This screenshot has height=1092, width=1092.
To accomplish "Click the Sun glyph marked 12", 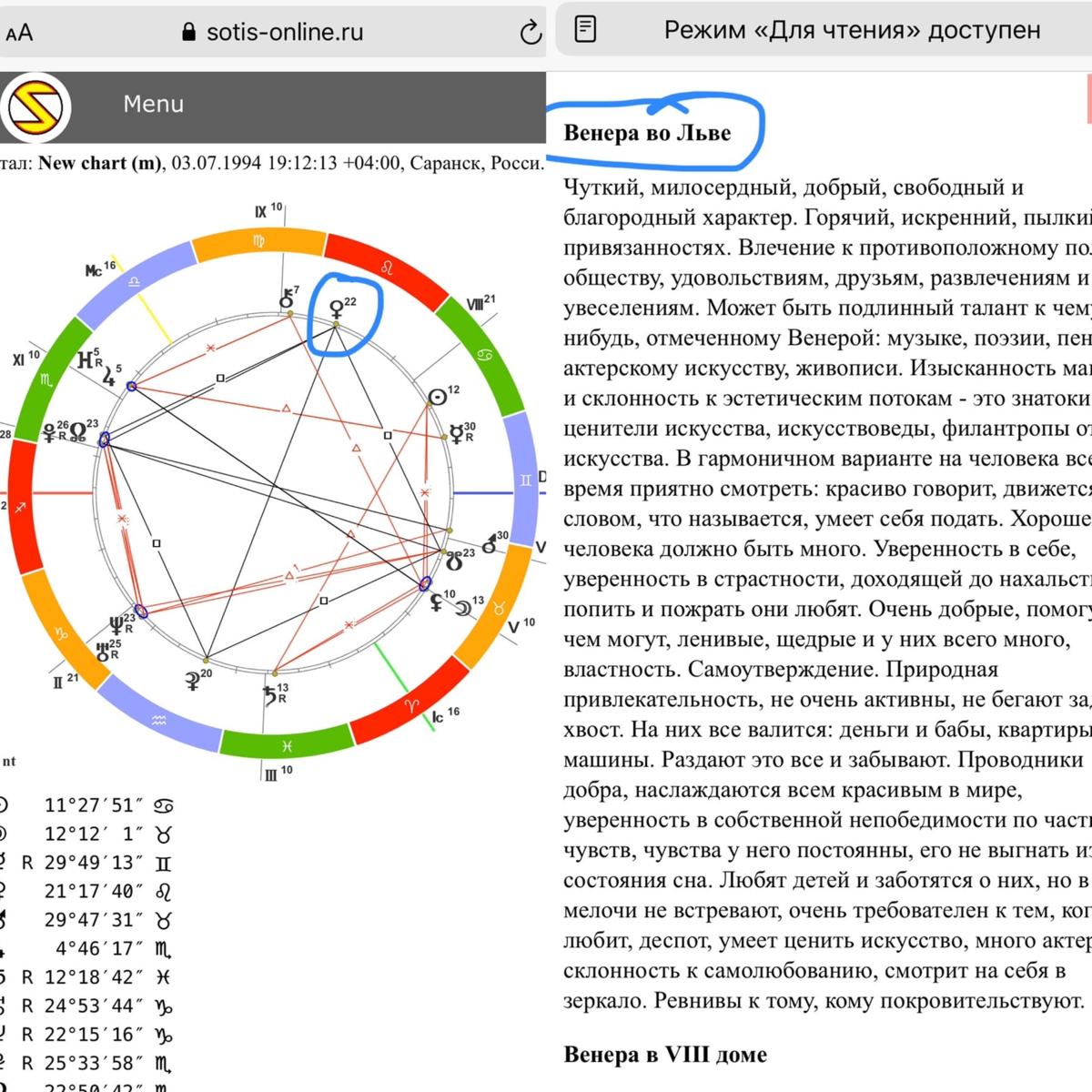I will pos(438,398).
